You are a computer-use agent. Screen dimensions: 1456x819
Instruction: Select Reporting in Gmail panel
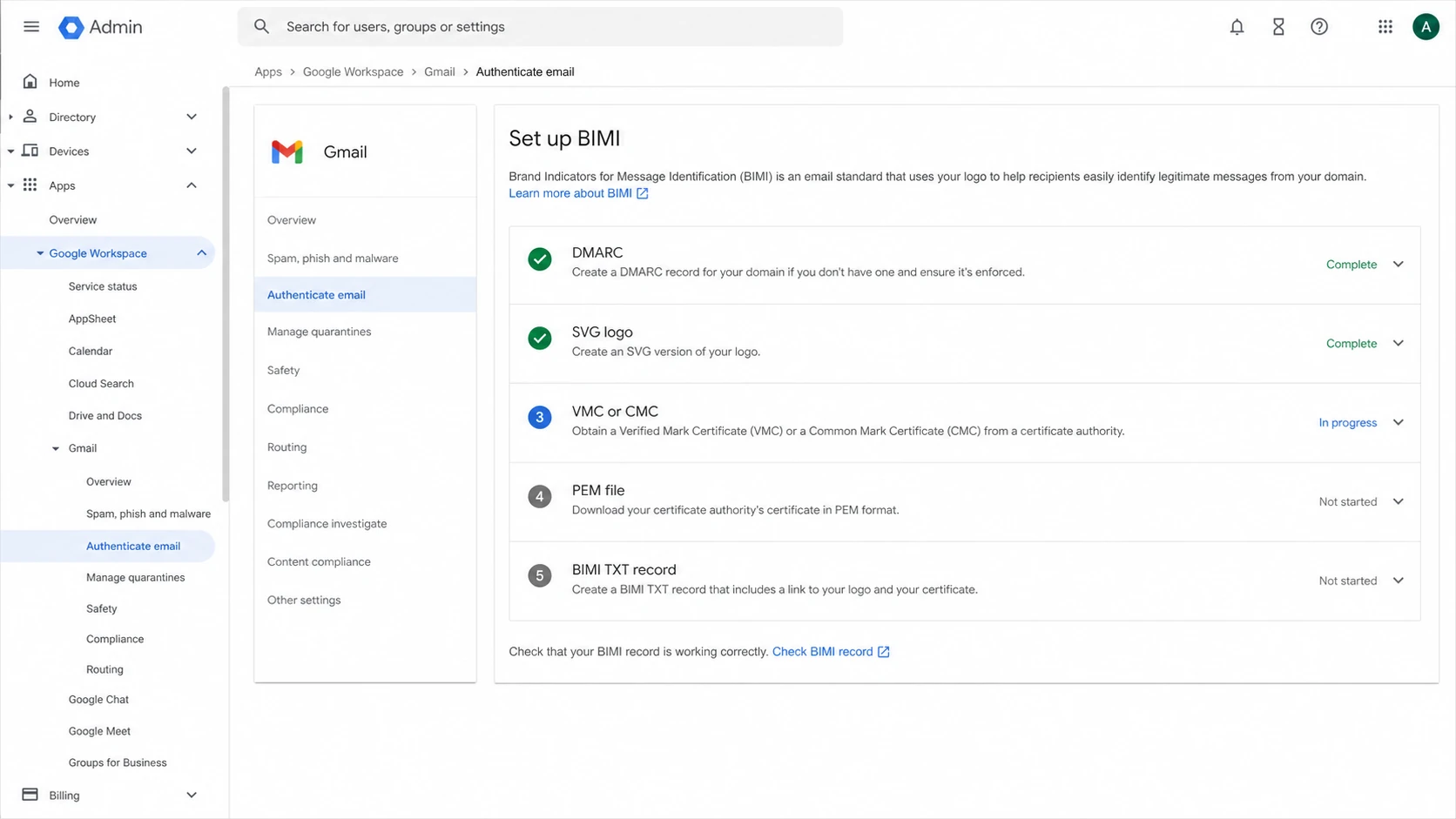(293, 486)
